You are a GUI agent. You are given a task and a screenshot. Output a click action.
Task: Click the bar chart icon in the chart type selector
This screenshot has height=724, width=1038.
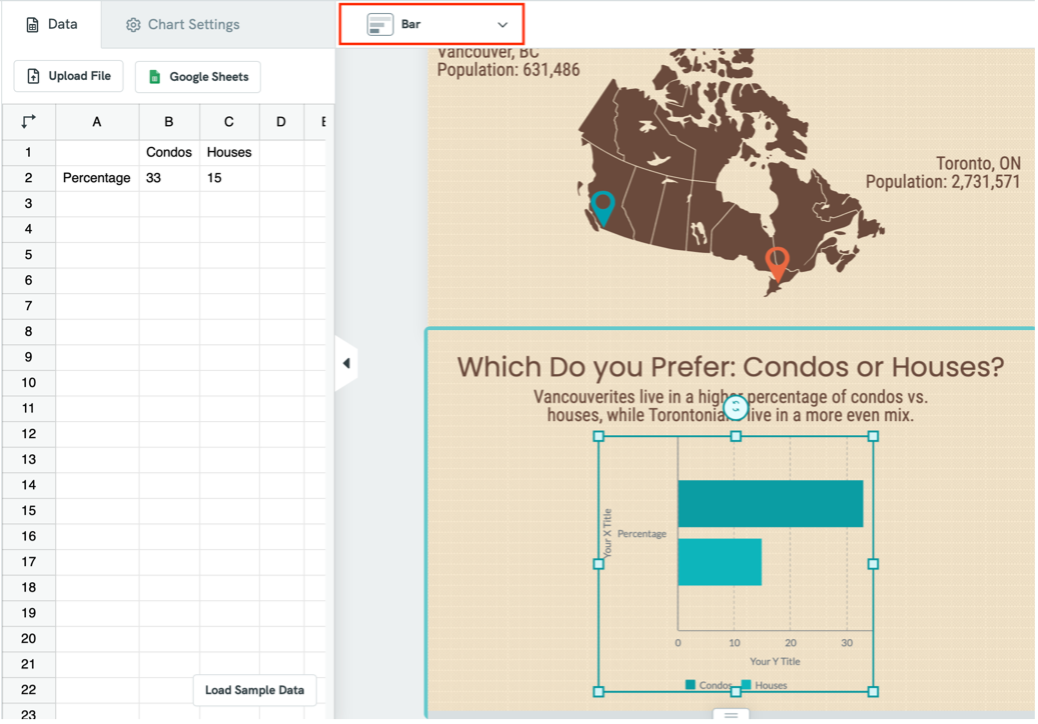point(379,23)
